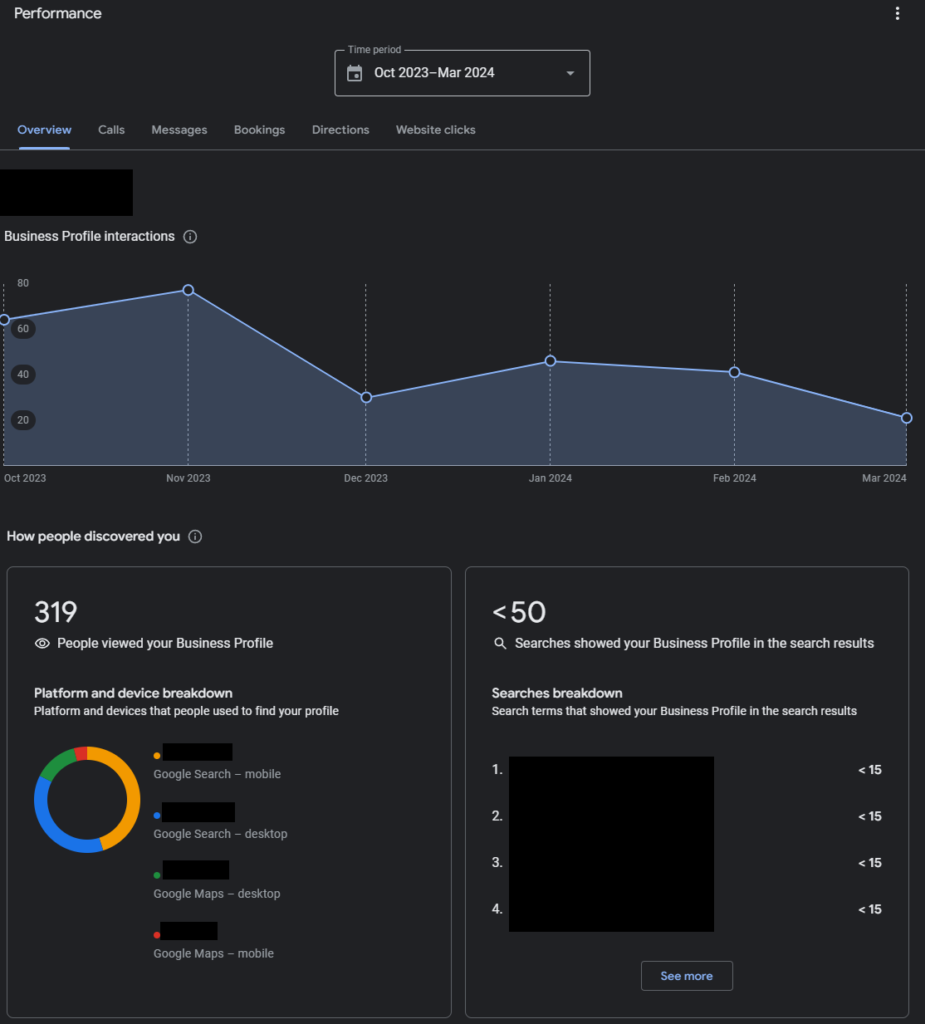This screenshot has width=925, height=1024.
Task: Click the blue legend dot for Search desktop
Action: coord(157,816)
